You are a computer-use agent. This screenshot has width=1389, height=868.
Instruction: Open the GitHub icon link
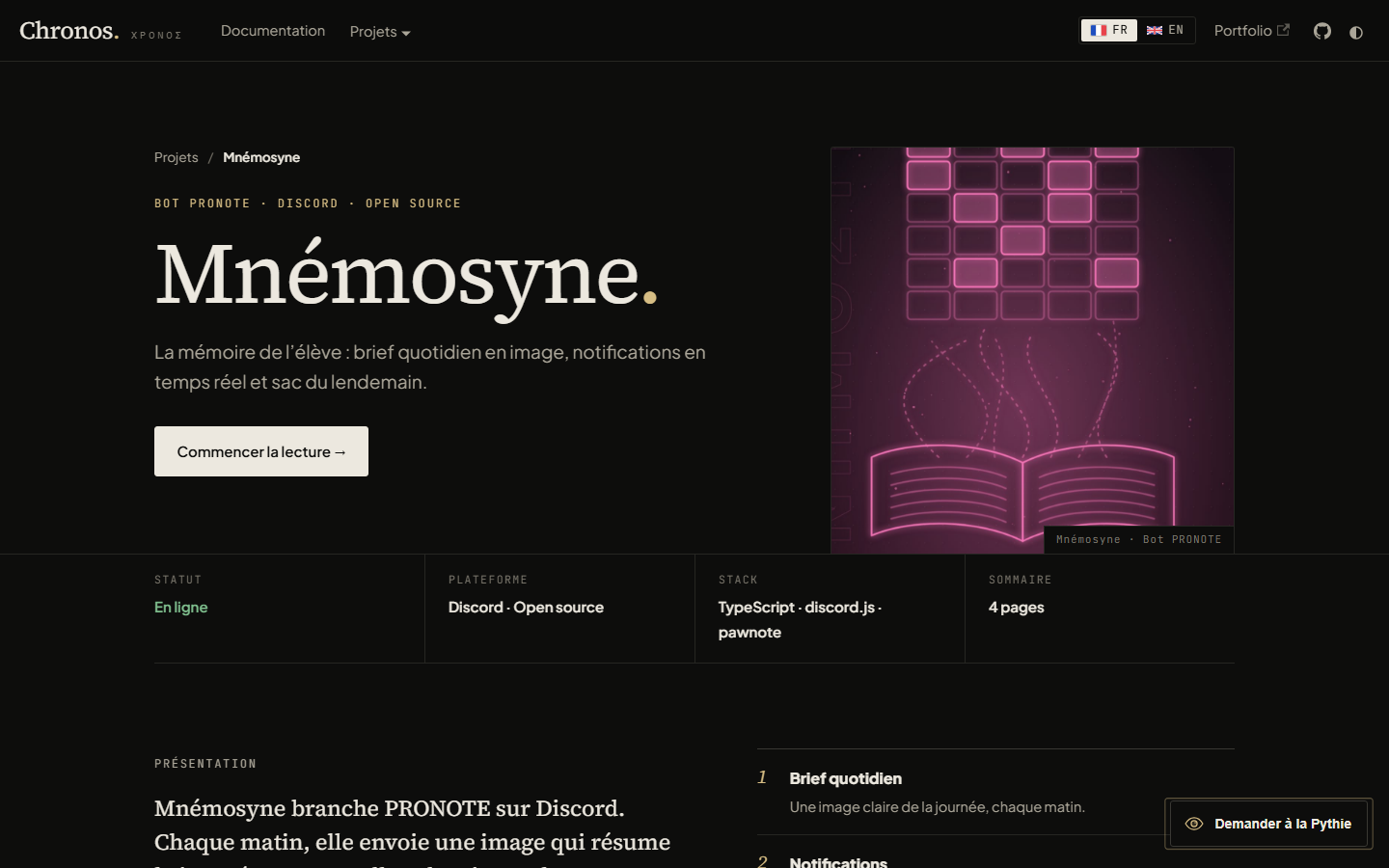1321,31
